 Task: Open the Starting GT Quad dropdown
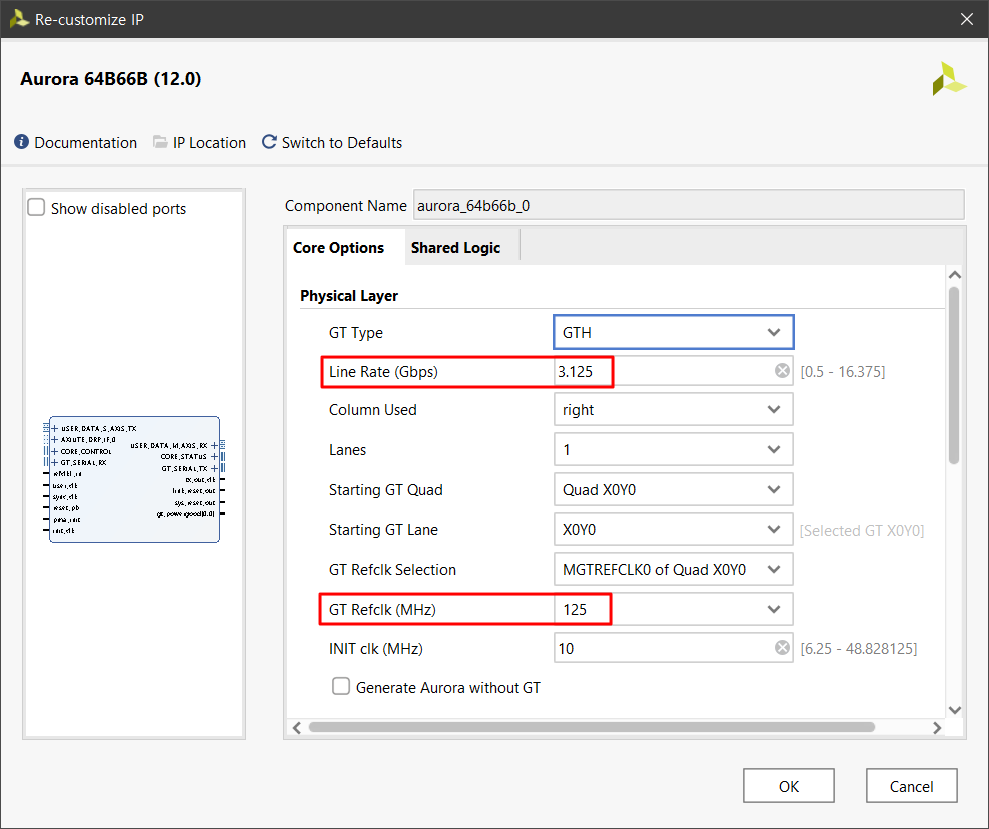pyautogui.click(x=674, y=490)
